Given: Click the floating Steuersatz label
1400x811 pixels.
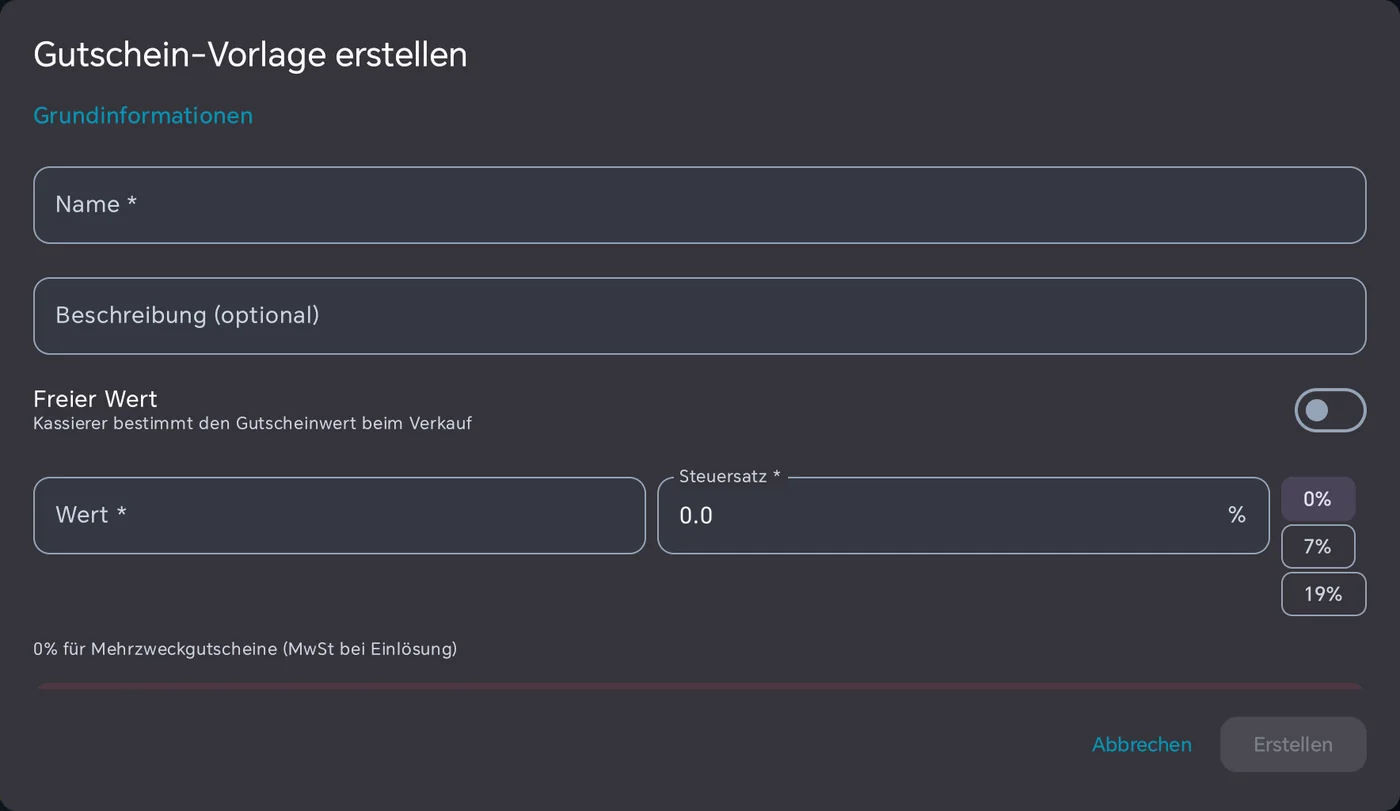Looking at the screenshot, I should tap(729, 477).
